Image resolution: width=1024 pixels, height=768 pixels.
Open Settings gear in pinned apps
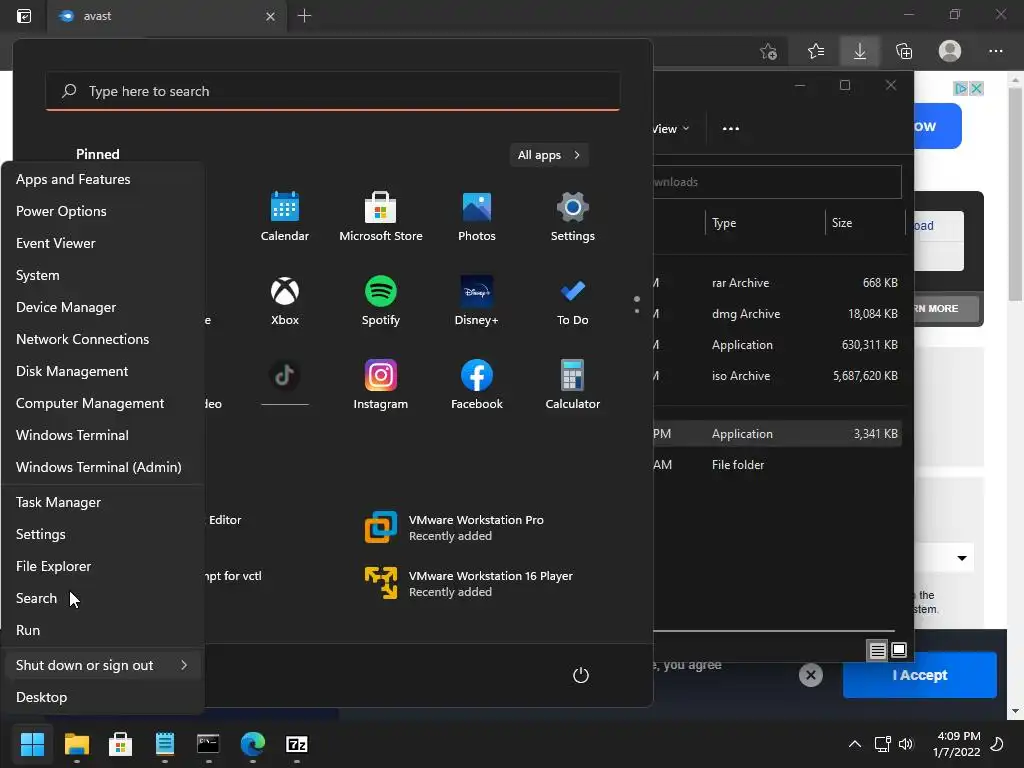(x=572, y=217)
